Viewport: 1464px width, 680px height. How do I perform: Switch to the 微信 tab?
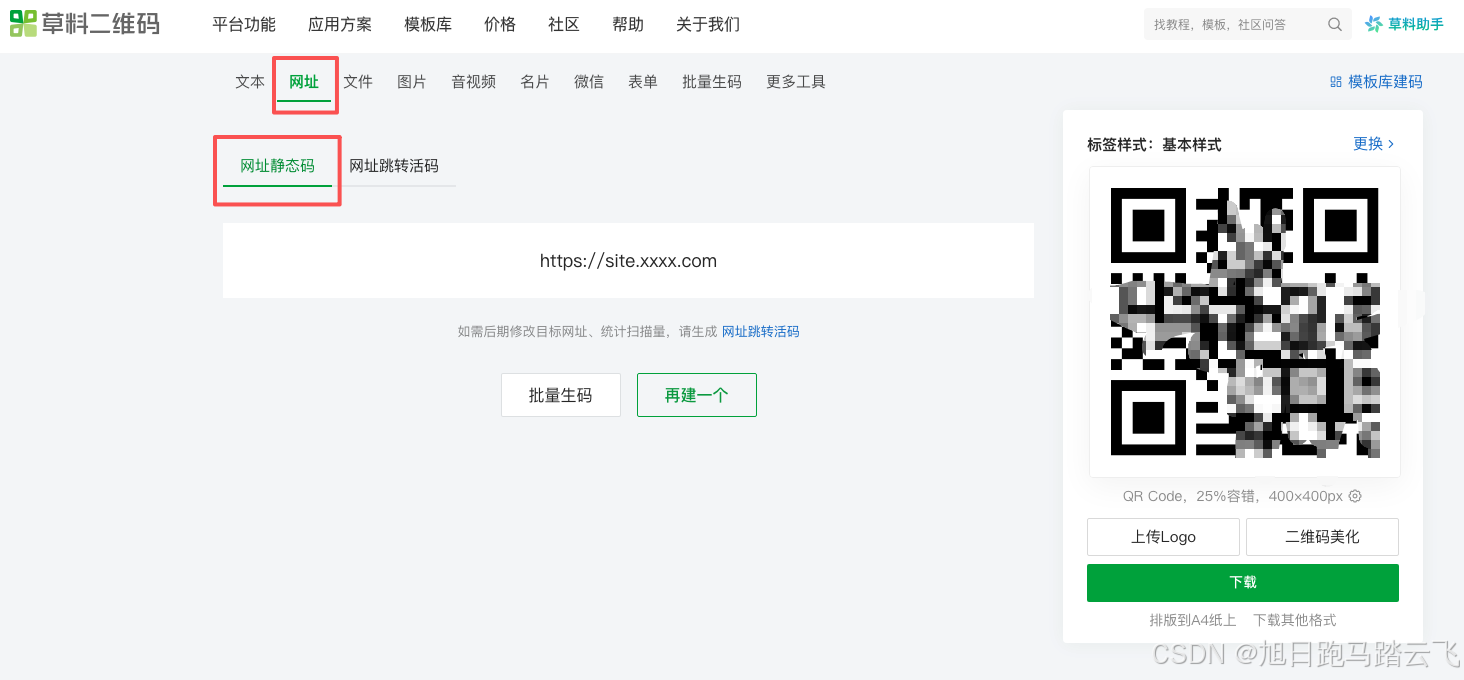[589, 82]
